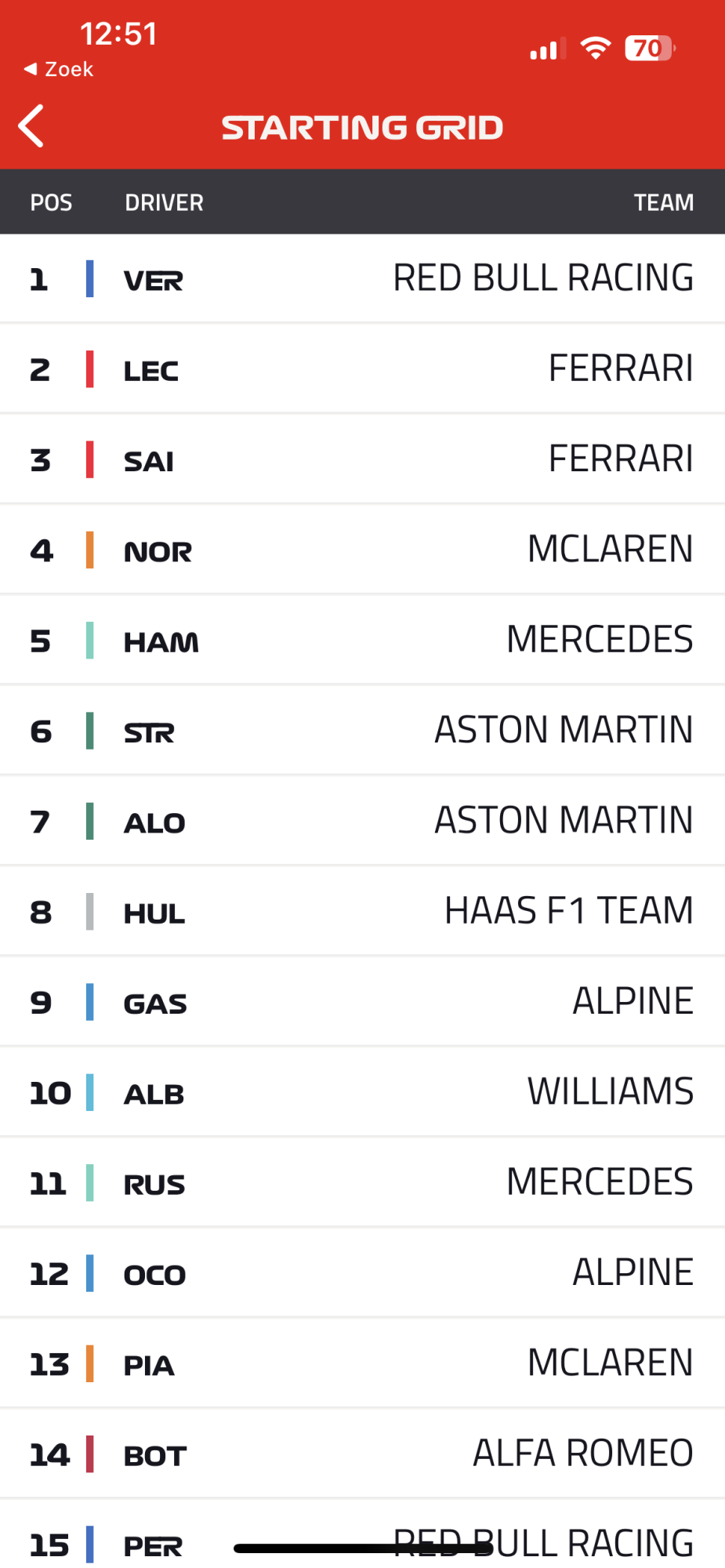Tap the cellular signal bars icon
This screenshot has width=725, height=1568.
[x=546, y=50]
